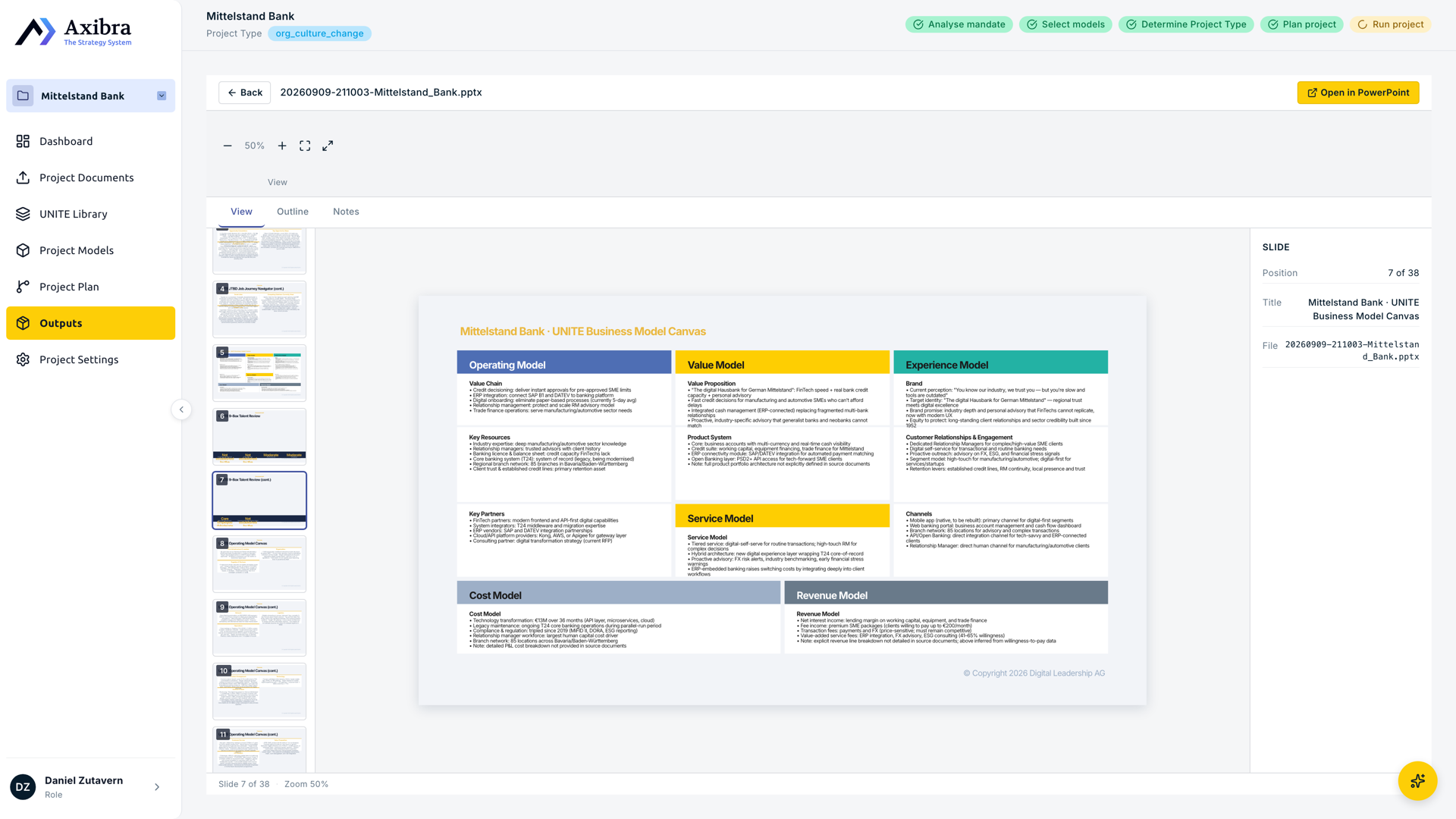The height and width of the screenshot is (819, 1456).
Task: Zoom out with the minus icon
Action: point(227,146)
